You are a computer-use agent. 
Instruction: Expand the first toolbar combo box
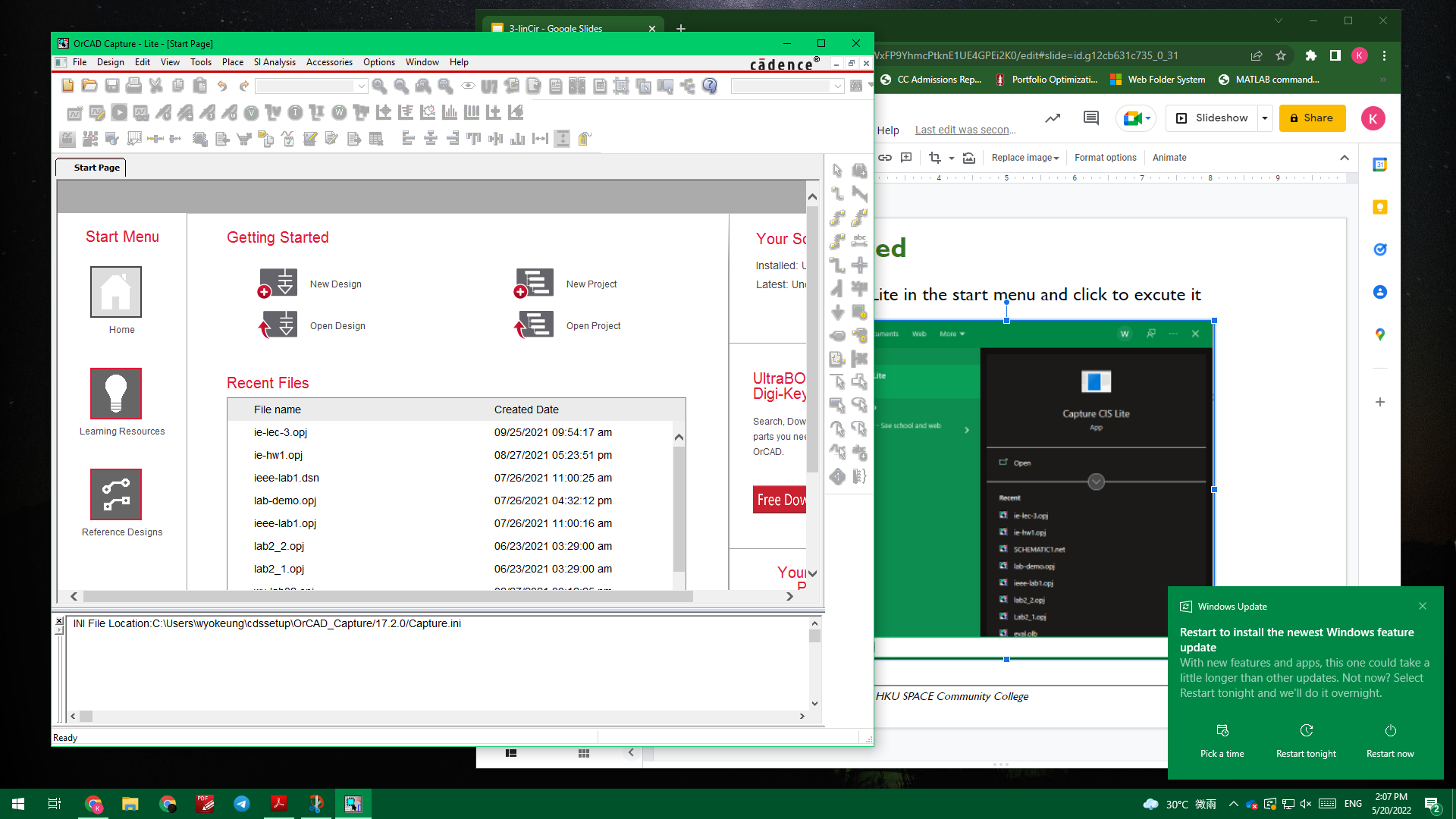click(x=362, y=86)
